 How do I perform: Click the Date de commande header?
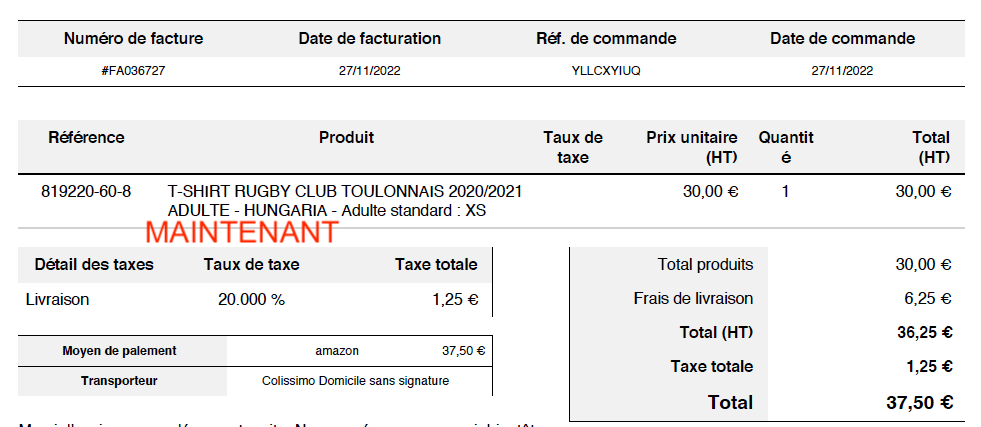842,39
